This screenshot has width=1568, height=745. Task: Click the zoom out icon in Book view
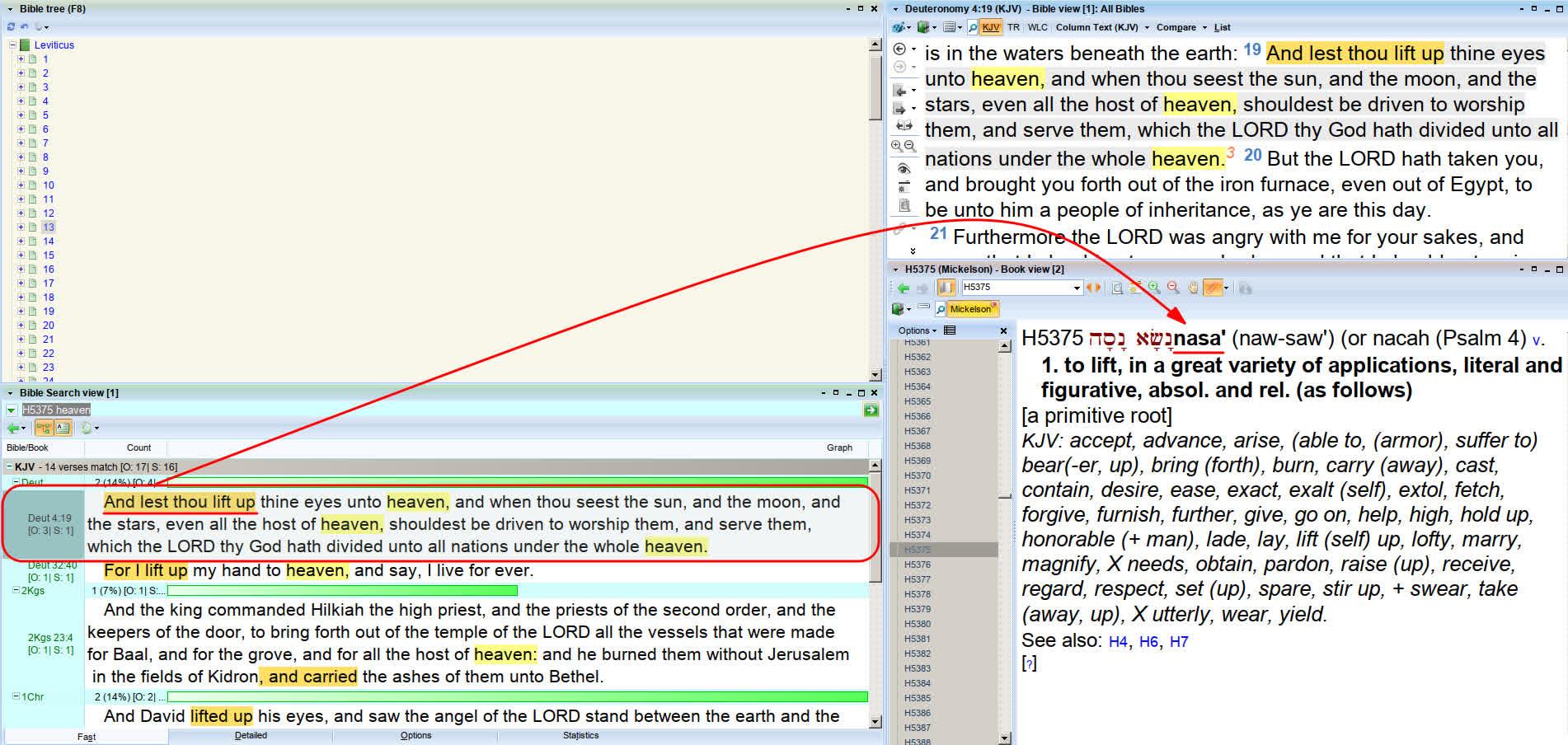(x=1172, y=288)
